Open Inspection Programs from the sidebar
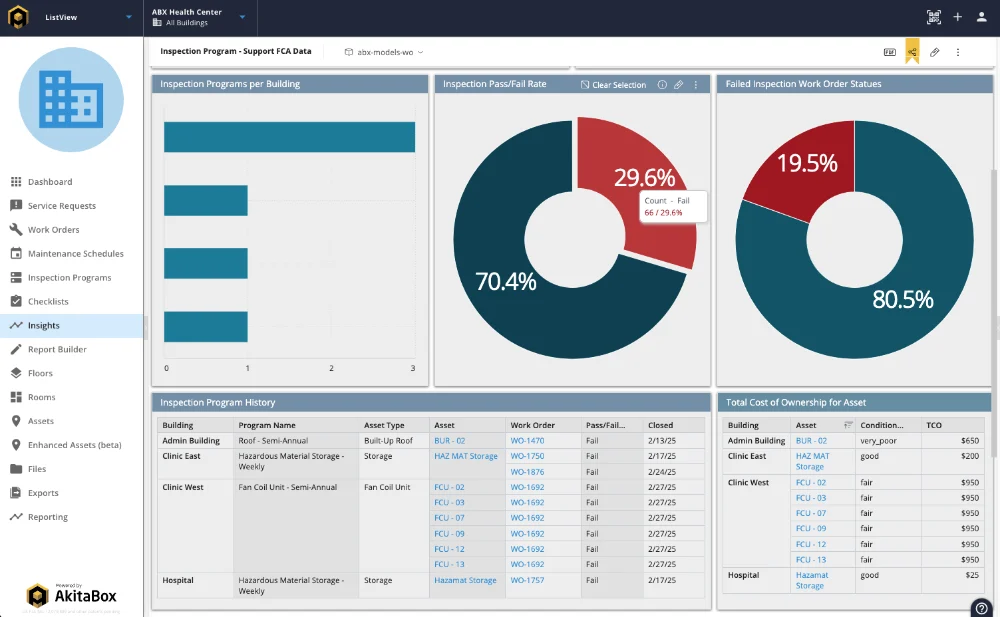The width and height of the screenshot is (1000, 617). [69, 278]
